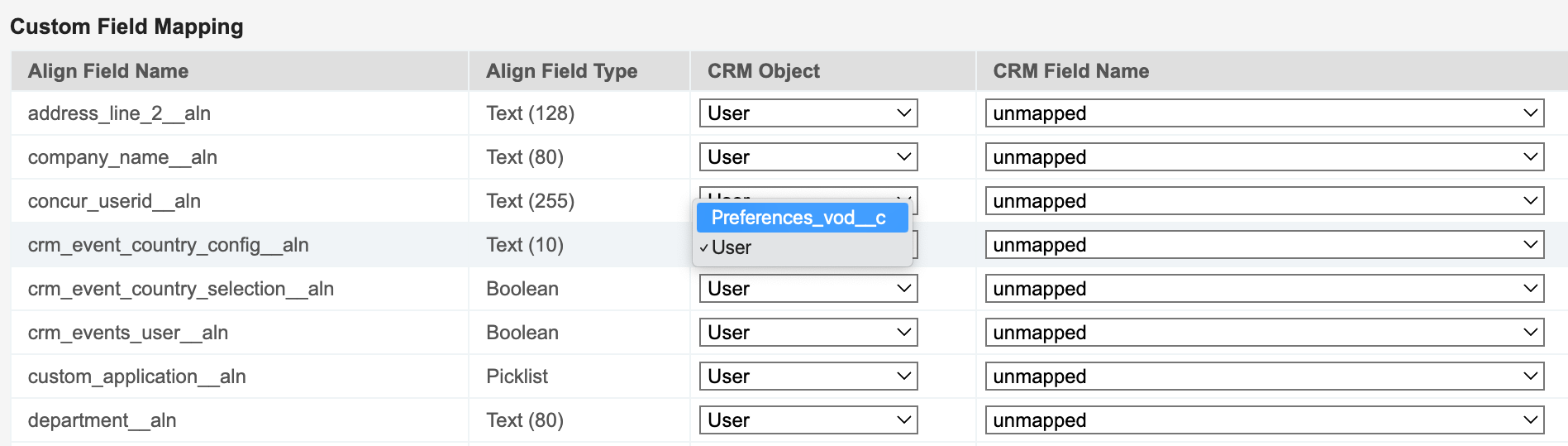Open CRM Object dropdown for crm_event_country_selection__aln
Image resolution: width=1568 pixels, height=446 pixels.
pos(808,289)
